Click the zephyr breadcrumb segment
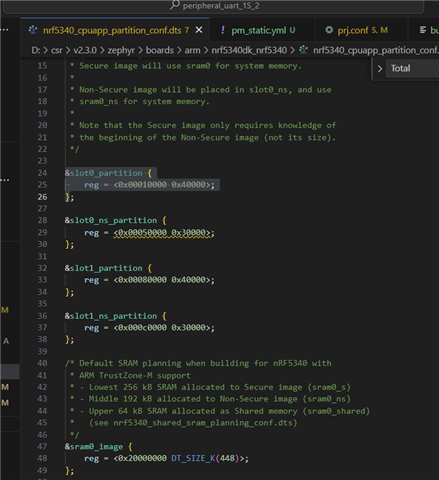 pyautogui.click(x=121, y=50)
